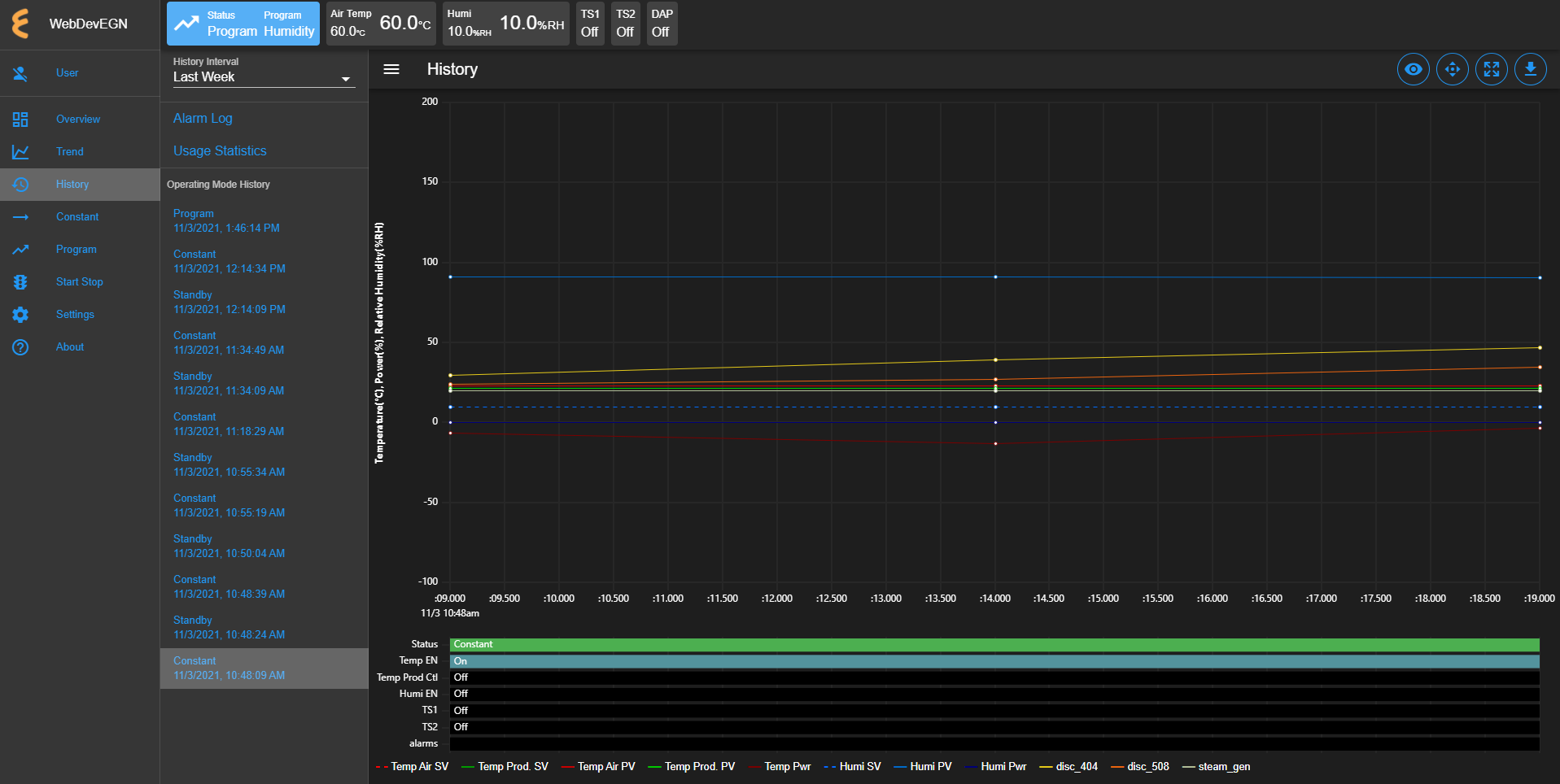
Task: Click the empty alarms timeline bar
Action: (994, 744)
